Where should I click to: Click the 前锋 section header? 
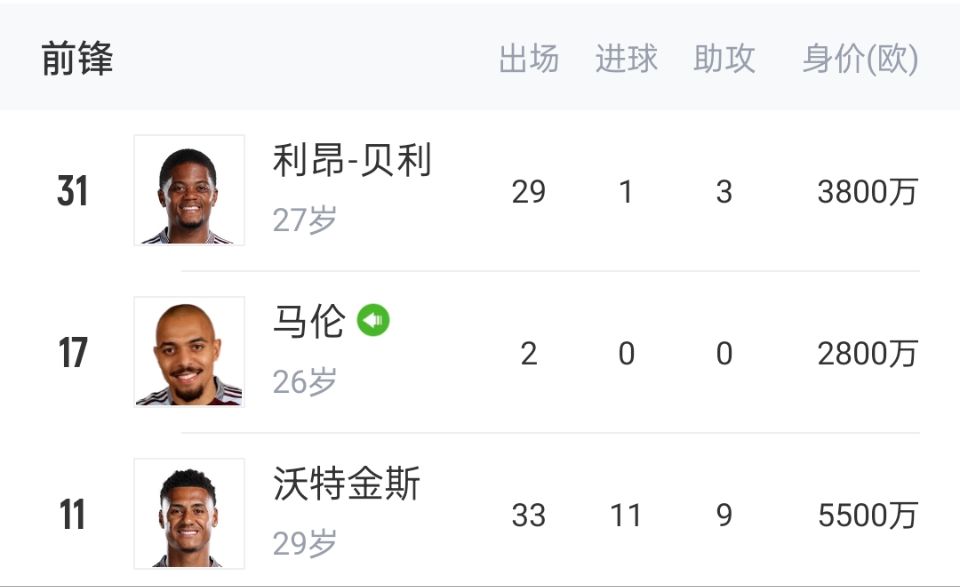tap(77, 59)
